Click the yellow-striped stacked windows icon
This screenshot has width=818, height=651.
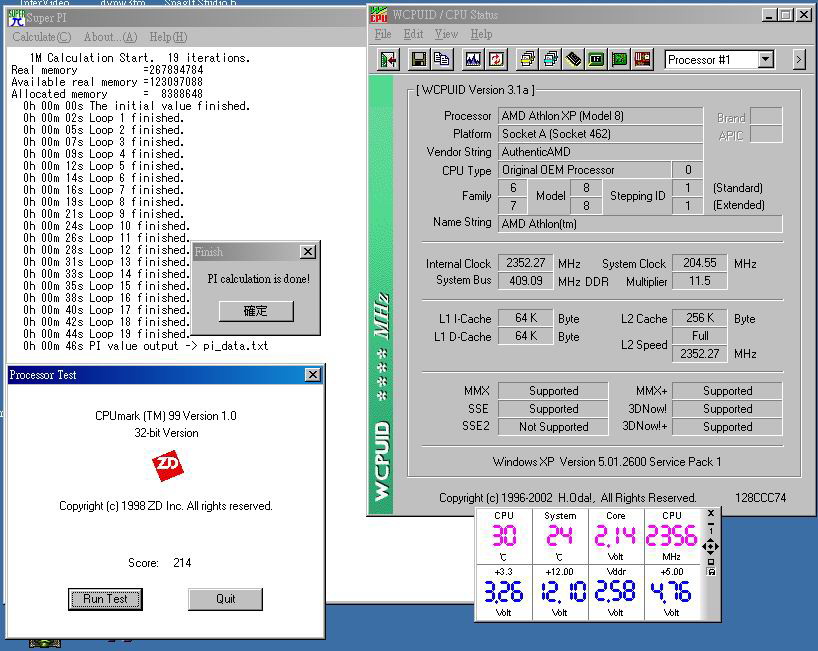pos(527,60)
